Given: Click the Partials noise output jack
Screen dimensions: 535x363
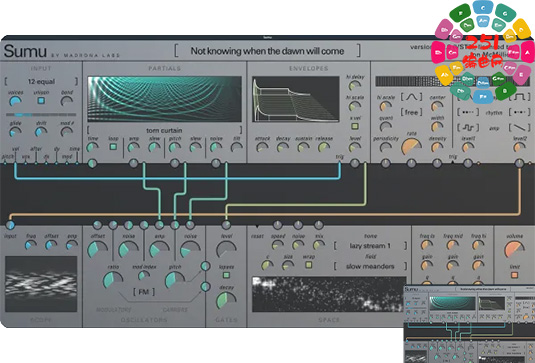Looking at the screenshot, I should tap(216, 163).
